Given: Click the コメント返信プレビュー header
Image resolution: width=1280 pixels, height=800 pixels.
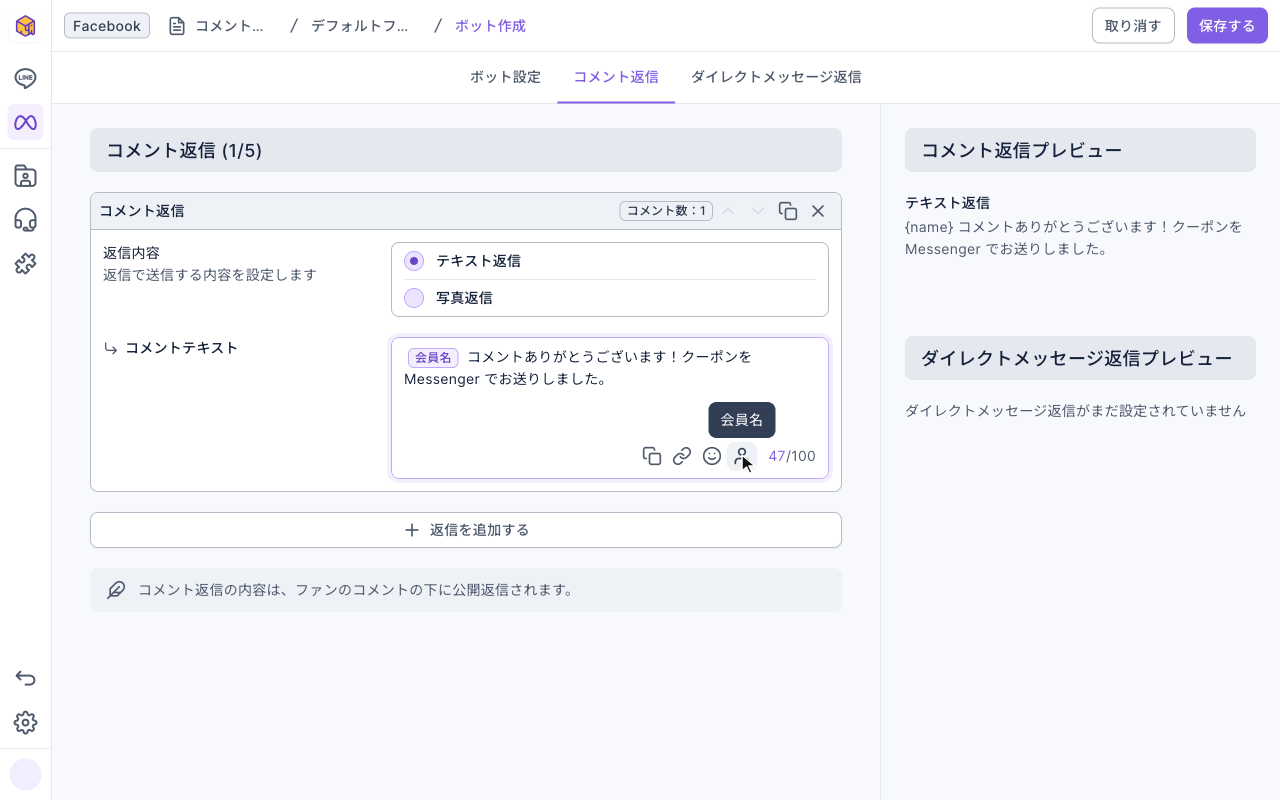Looking at the screenshot, I should (1080, 150).
